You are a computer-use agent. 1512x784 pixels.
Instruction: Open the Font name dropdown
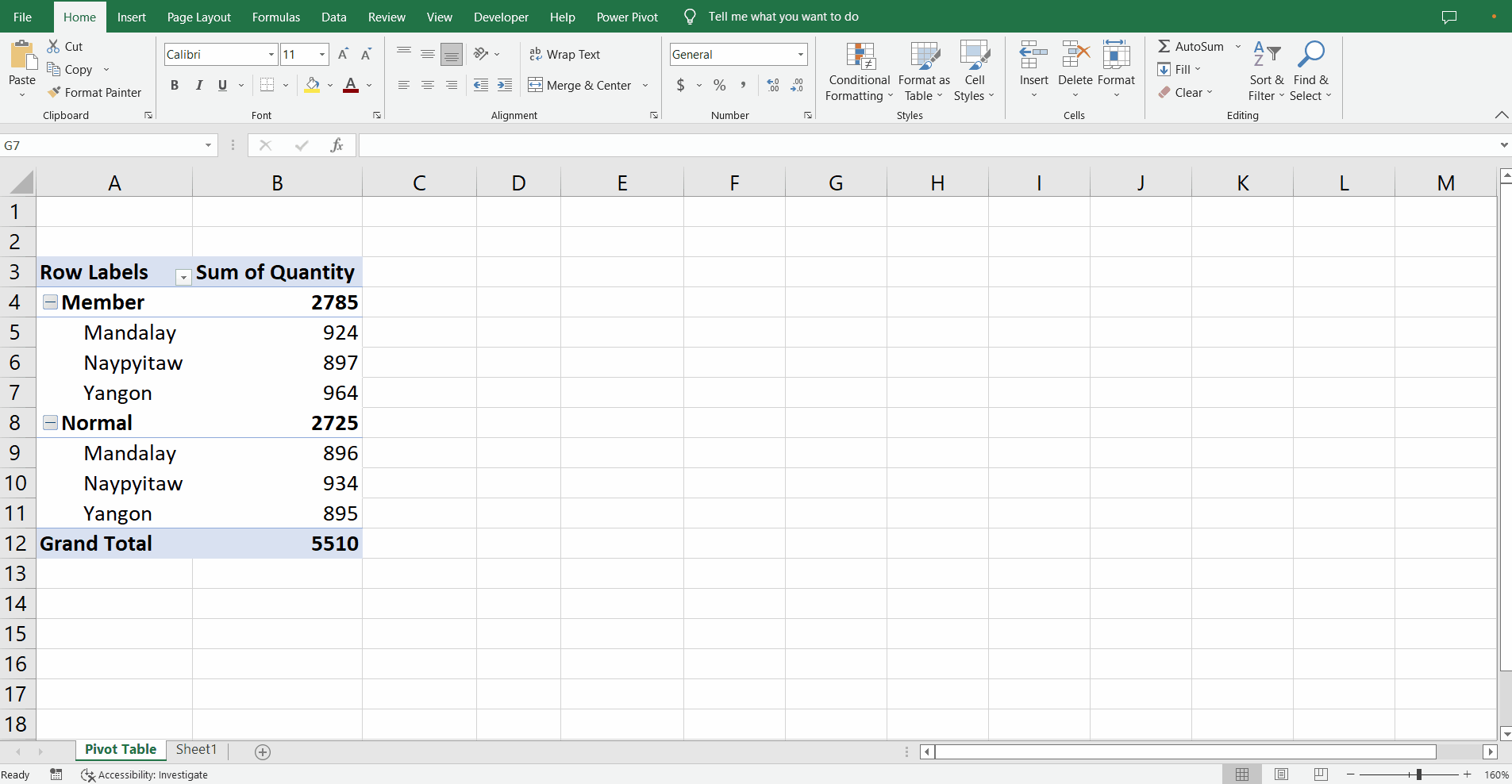270,54
